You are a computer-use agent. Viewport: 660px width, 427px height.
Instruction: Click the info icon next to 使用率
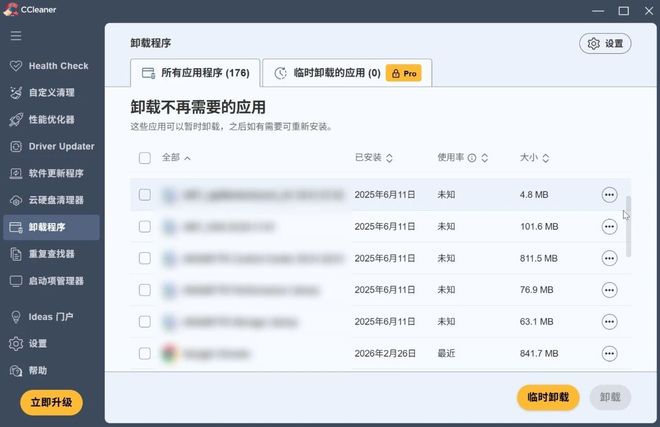[472, 158]
